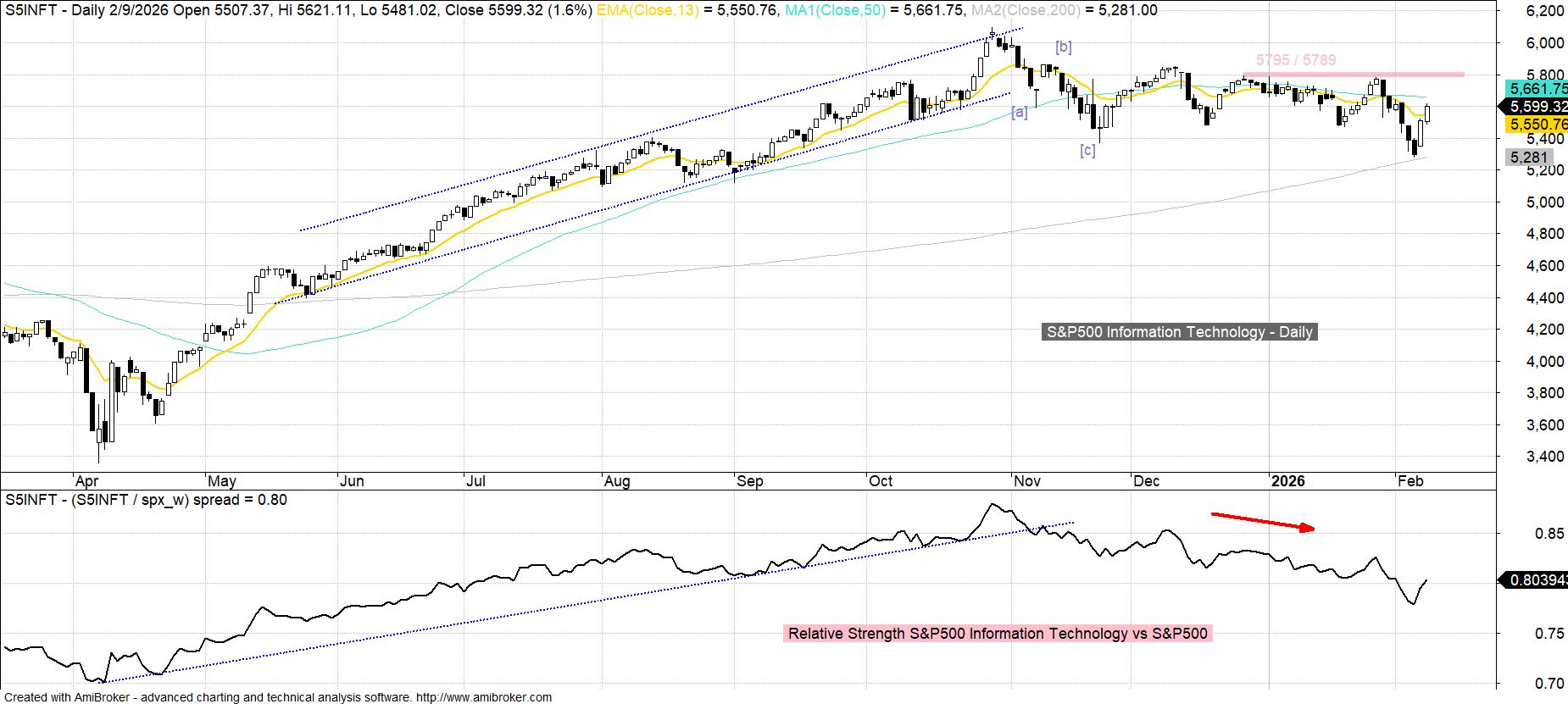
Task: Click the teal 5,661.75 MA price tag
Action: [x=1537, y=89]
